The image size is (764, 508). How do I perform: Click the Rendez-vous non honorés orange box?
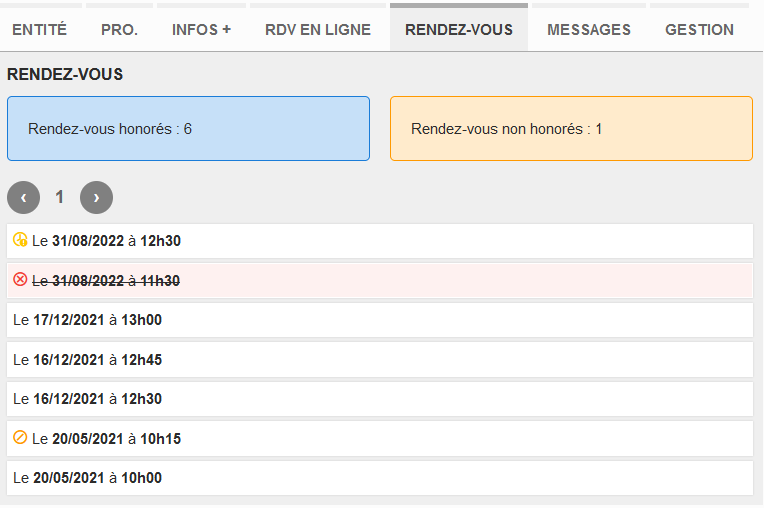pos(572,129)
